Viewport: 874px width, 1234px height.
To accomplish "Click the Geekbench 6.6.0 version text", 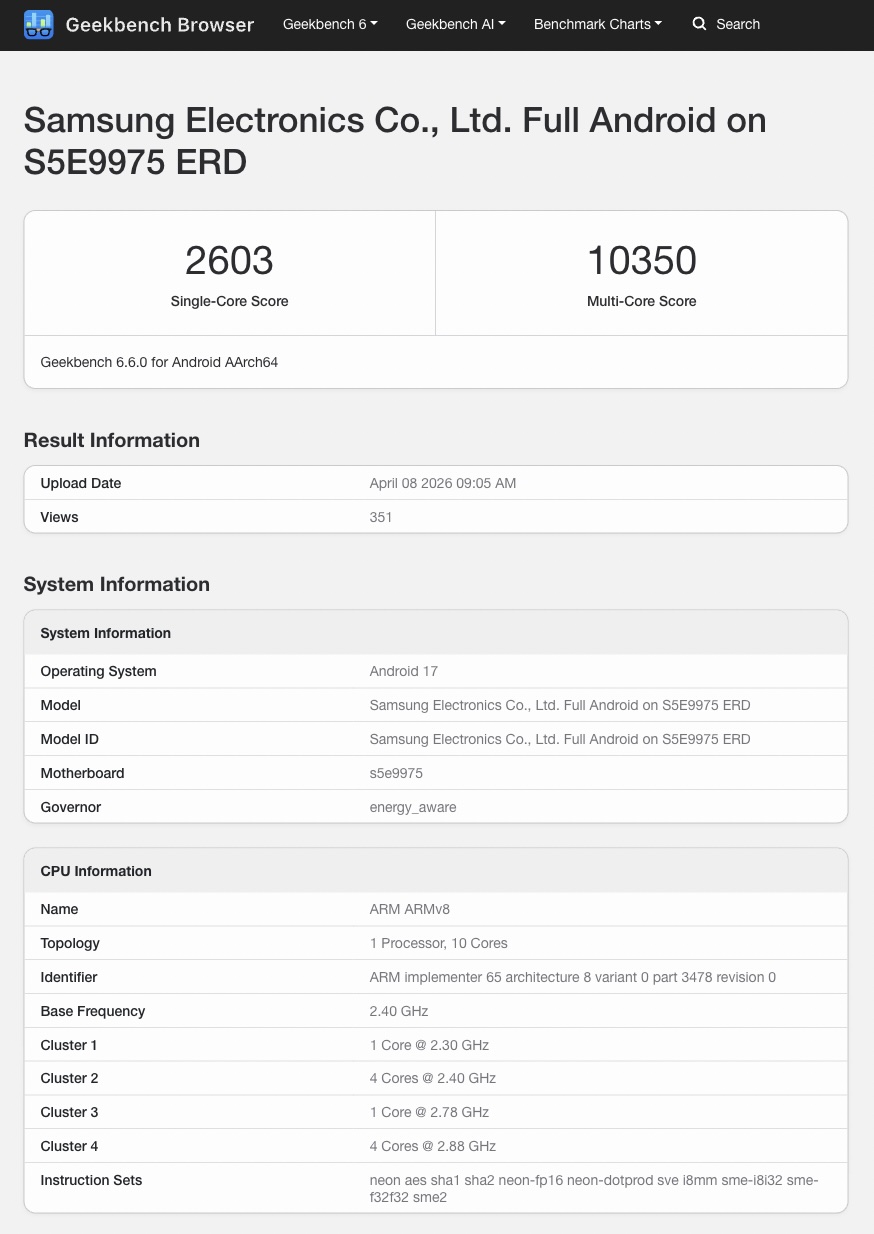I will pos(159,362).
